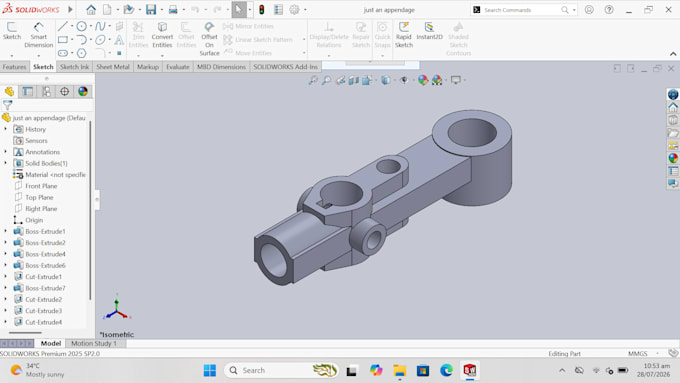The image size is (680, 383).
Task: Click Convert Entities tool
Action: [162, 35]
